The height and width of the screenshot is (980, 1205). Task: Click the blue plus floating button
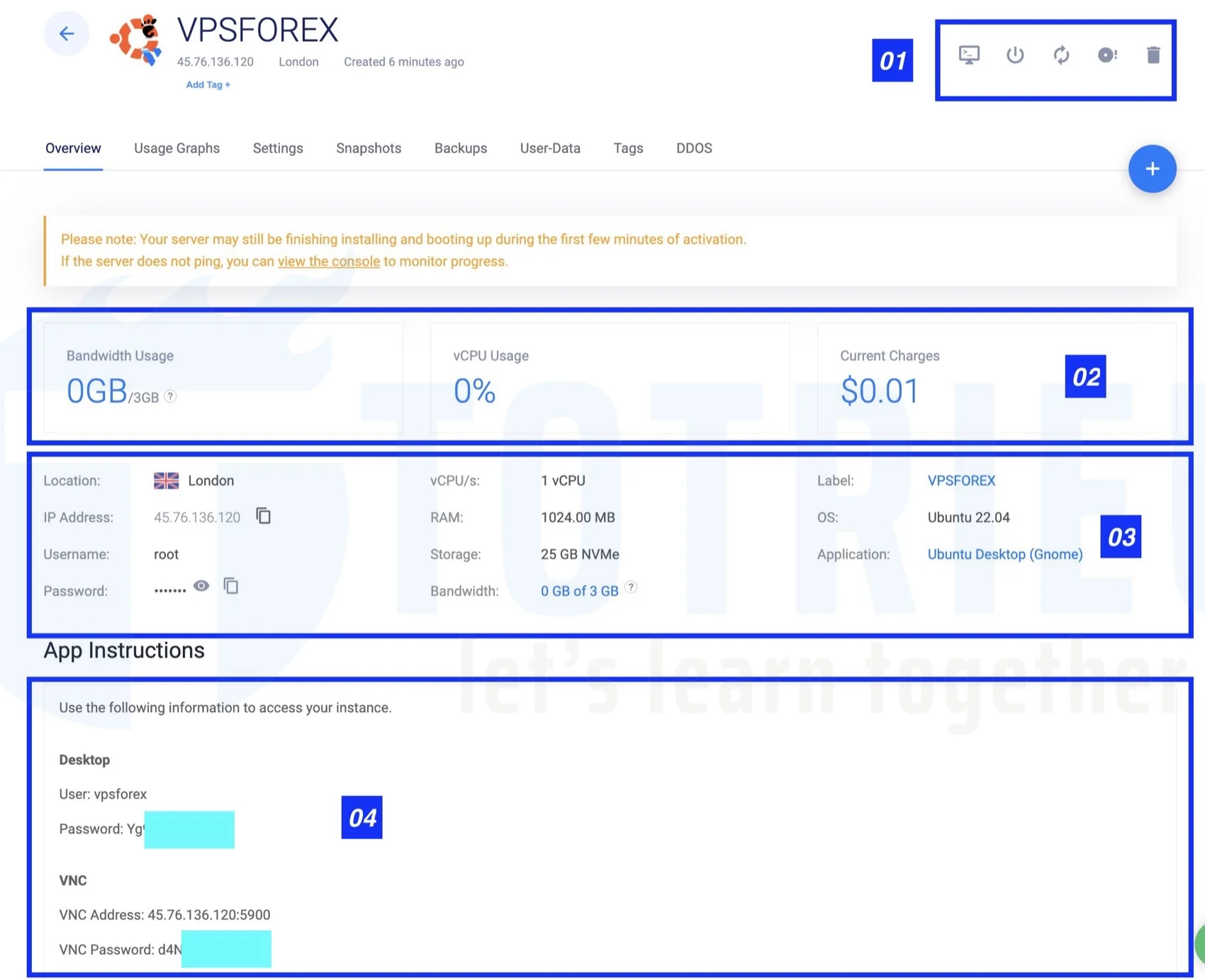point(1153,169)
